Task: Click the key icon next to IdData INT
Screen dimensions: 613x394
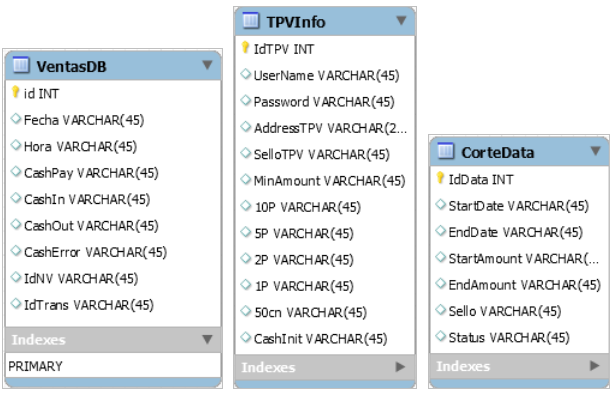Action: [440, 178]
